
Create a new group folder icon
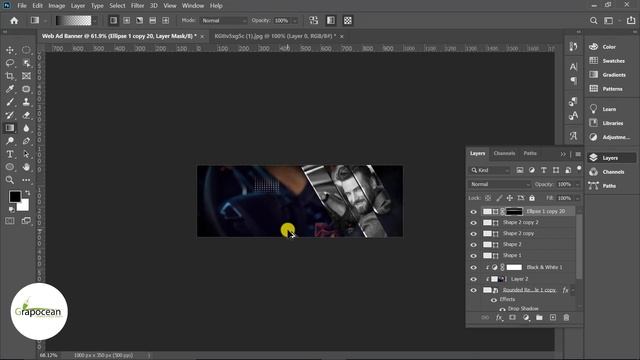[539, 318]
